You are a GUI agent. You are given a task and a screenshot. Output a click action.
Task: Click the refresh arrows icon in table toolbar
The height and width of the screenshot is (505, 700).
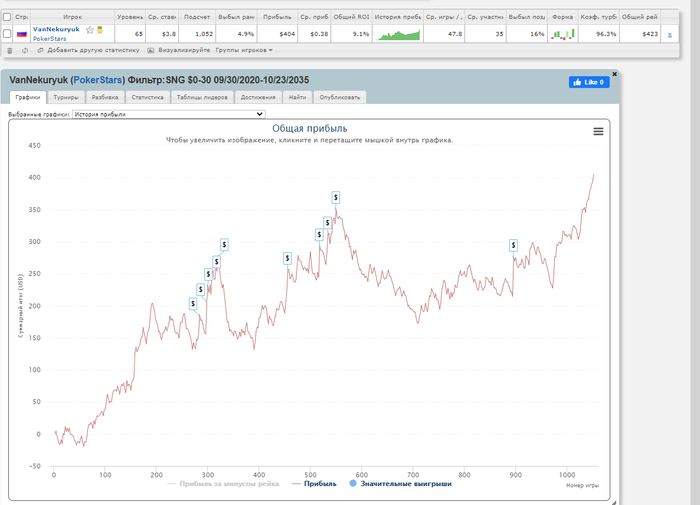pyautogui.click(x=25, y=50)
